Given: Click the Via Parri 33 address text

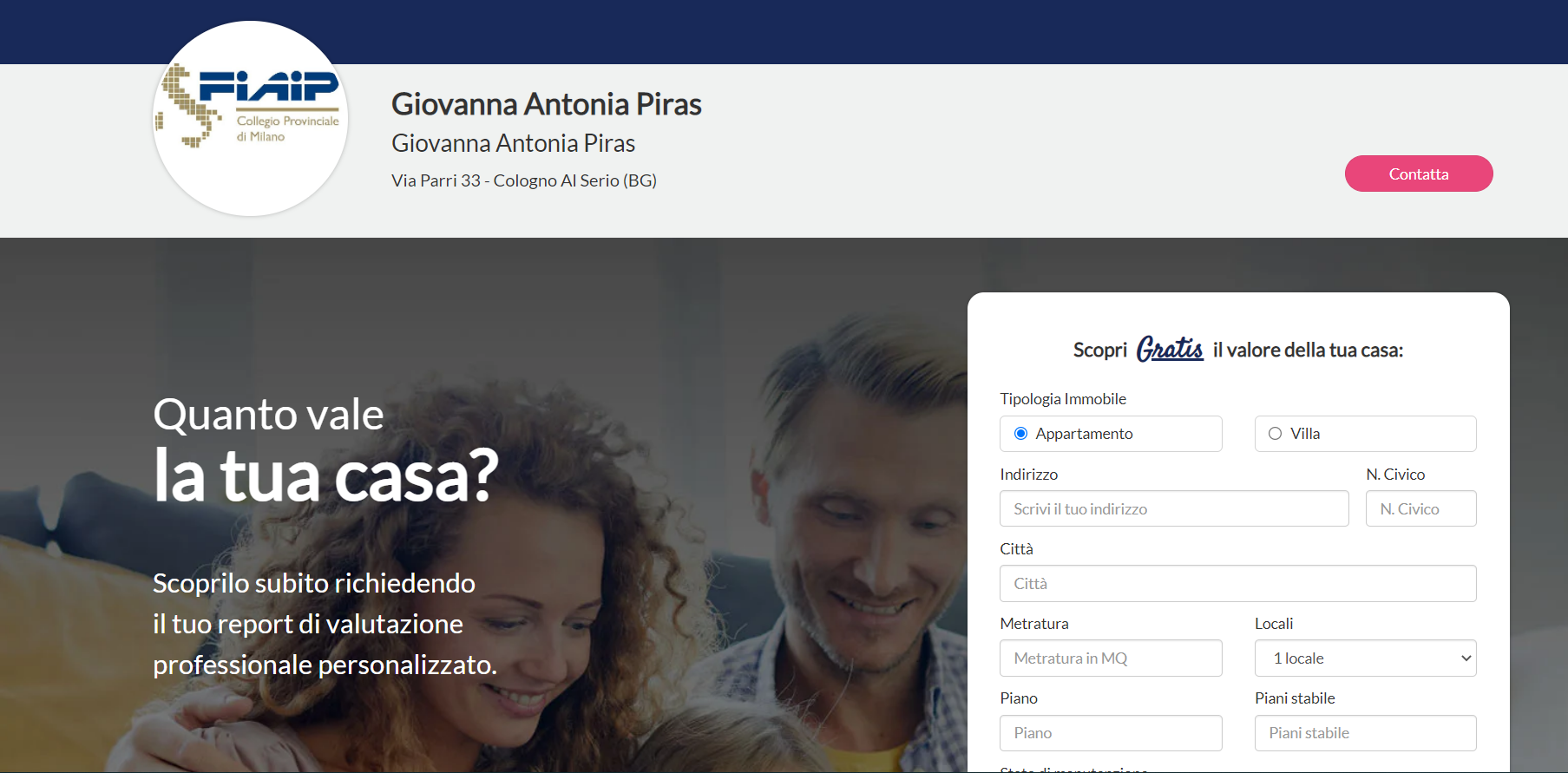Looking at the screenshot, I should click(x=523, y=180).
